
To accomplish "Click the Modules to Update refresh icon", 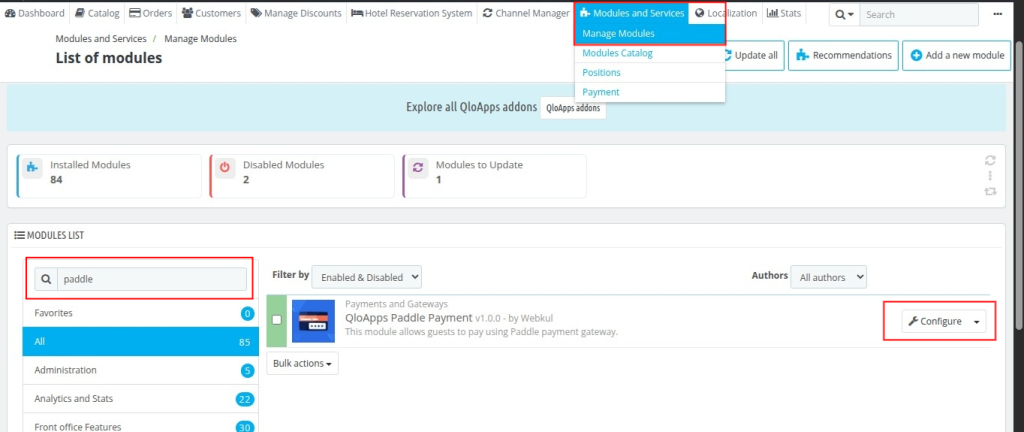I will pyautogui.click(x=418, y=167).
